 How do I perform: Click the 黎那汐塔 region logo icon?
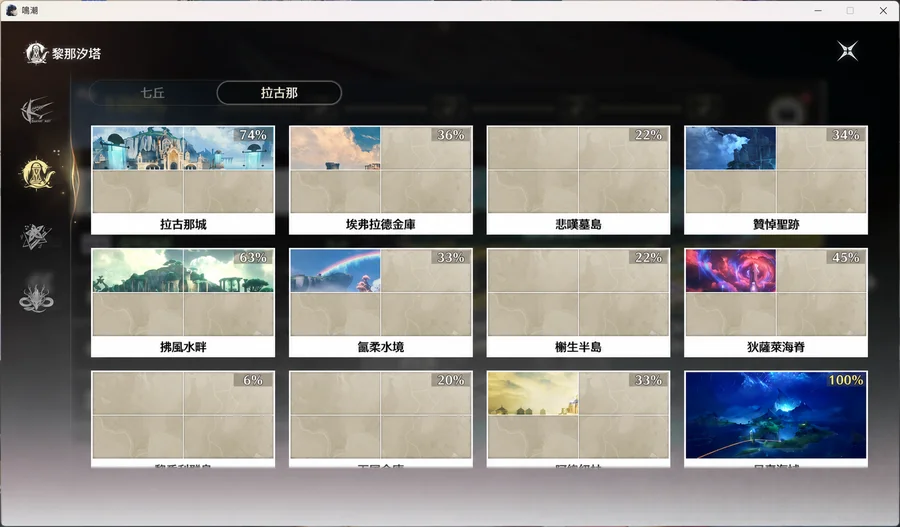(36, 53)
